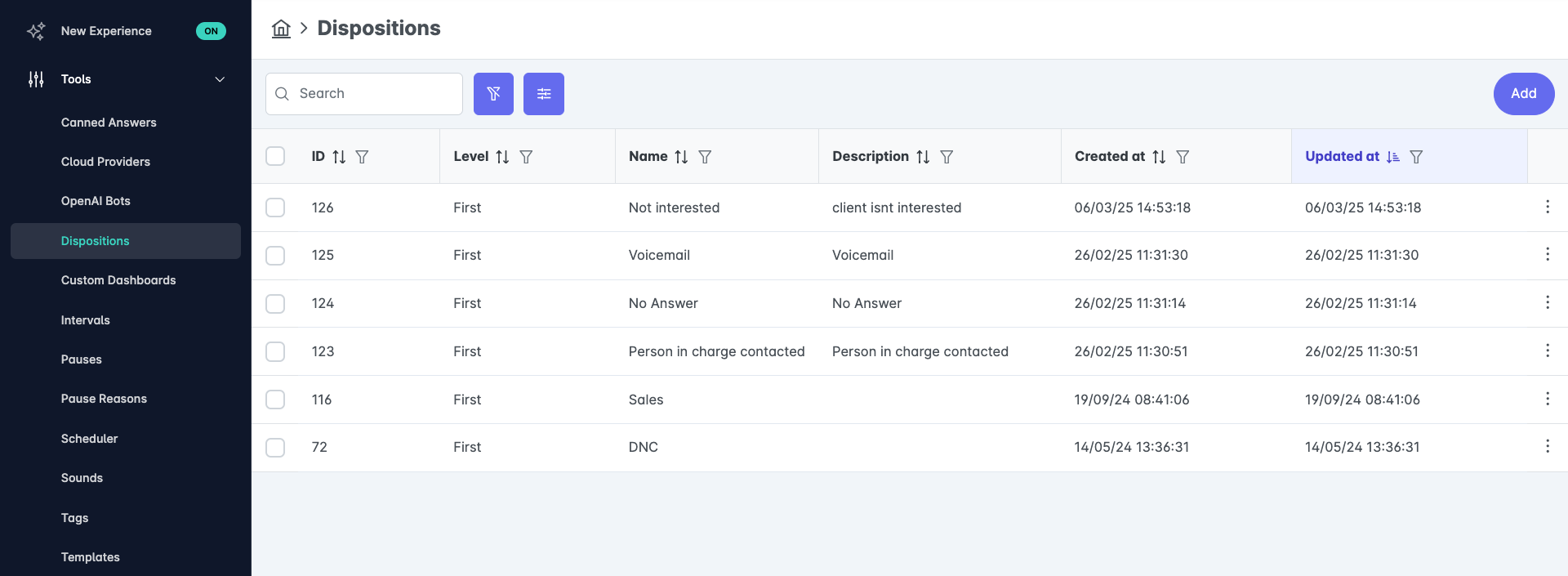Open the filter for Name column
Image resolution: width=1568 pixels, height=576 pixels.
[705, 157]
